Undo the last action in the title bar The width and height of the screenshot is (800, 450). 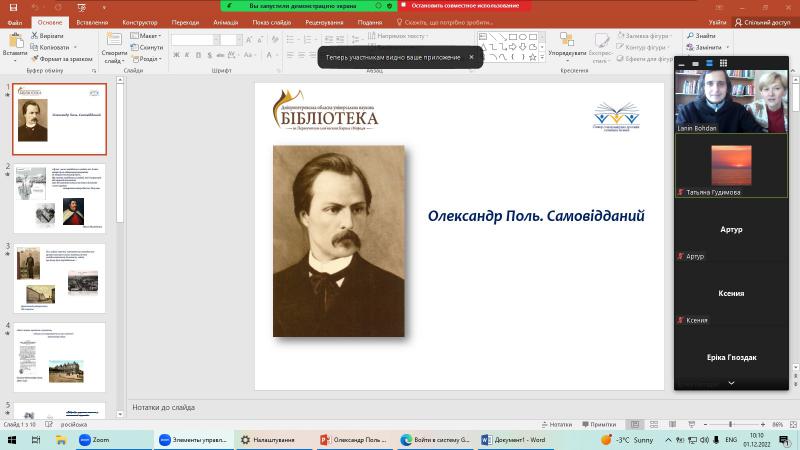click(x=35, y=7)
